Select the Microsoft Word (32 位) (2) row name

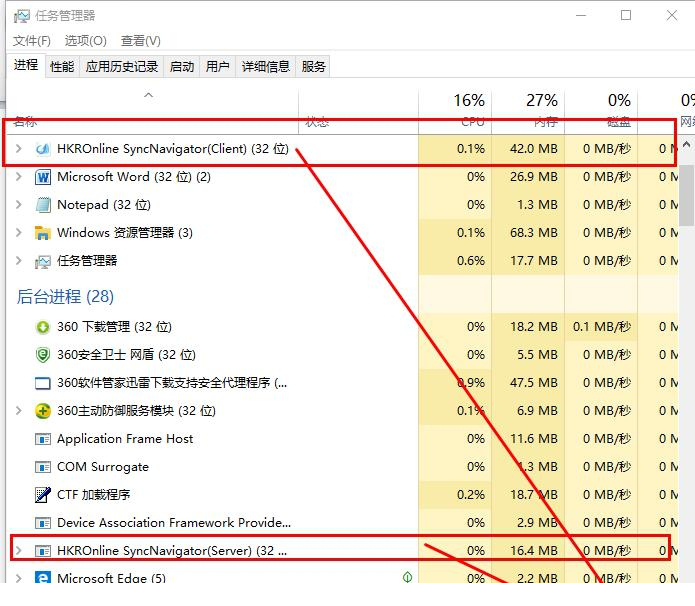tap(134, 177)
